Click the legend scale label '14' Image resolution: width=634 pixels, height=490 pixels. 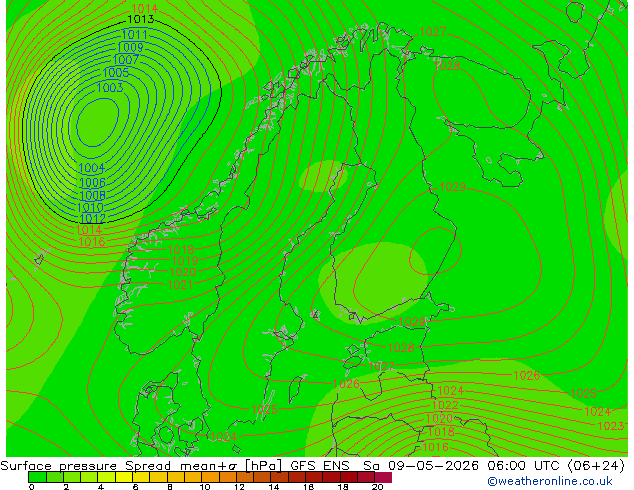pyautogui.click(x=274, y=487)
